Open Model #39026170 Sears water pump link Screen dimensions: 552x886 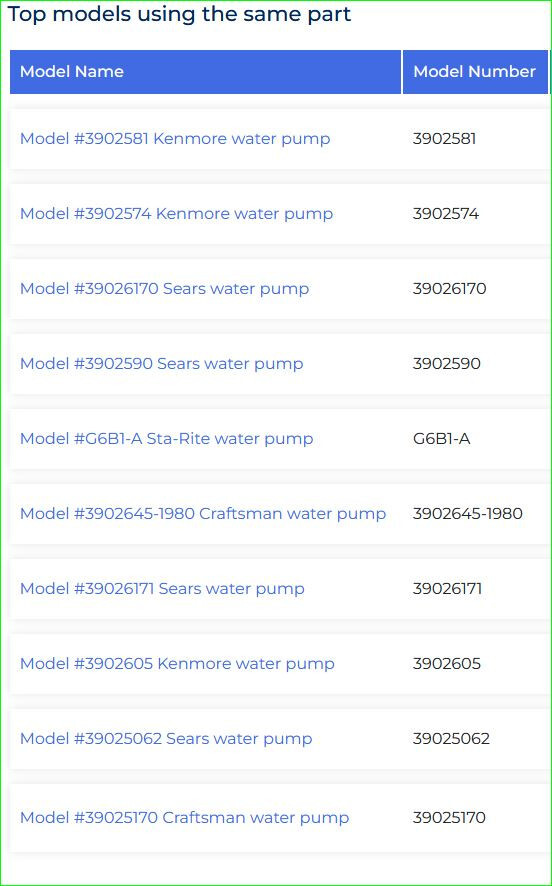point(164,289)
